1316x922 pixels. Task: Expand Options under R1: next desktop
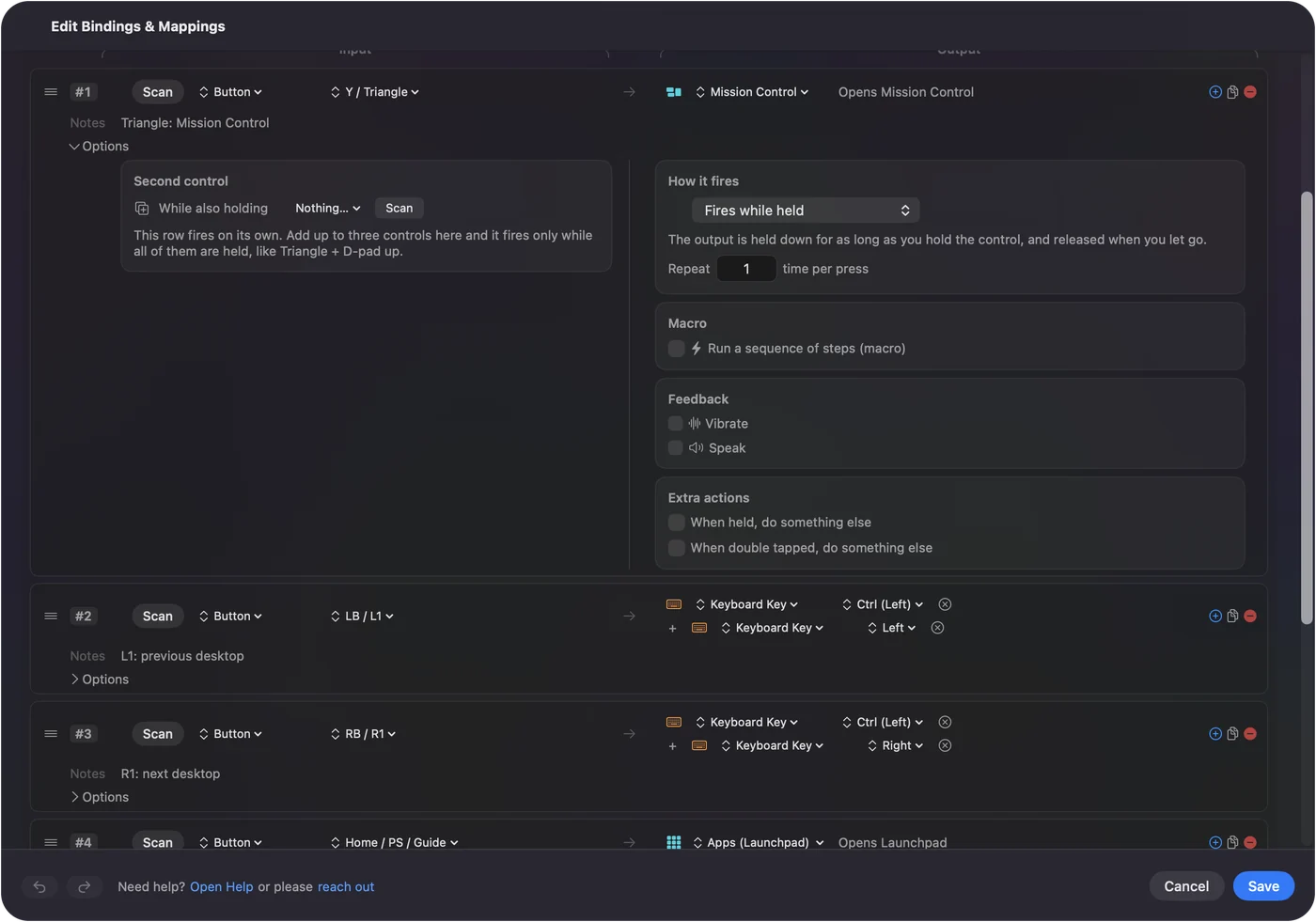[x=99, y=797]
